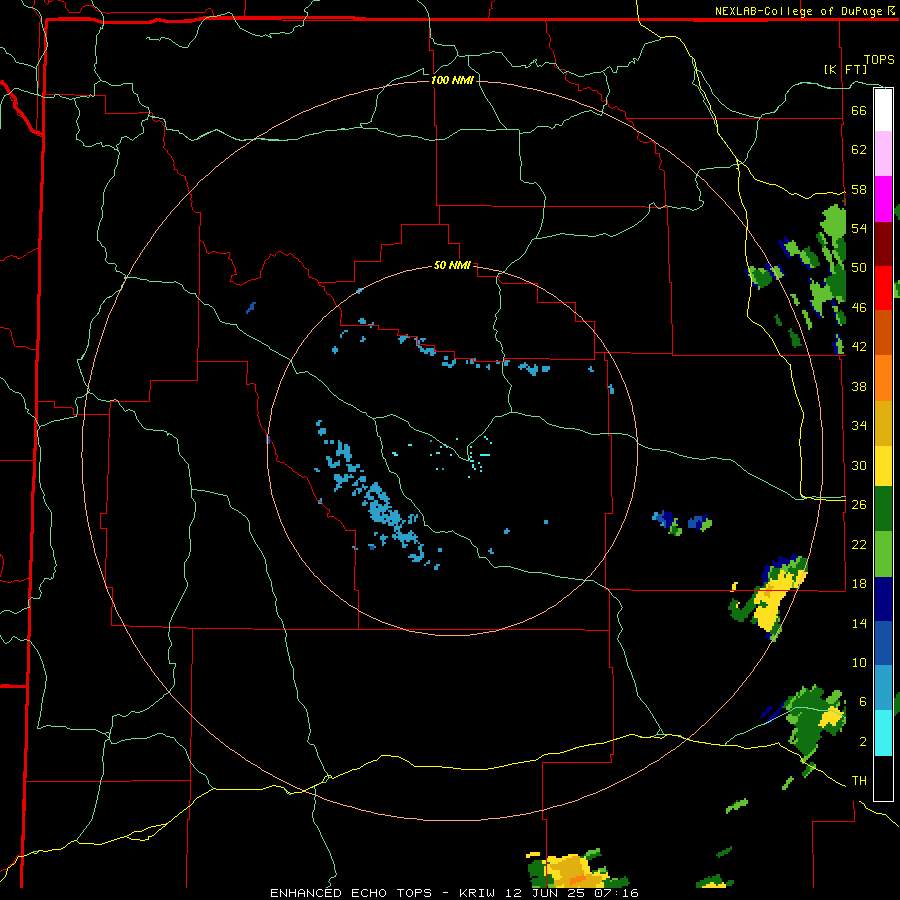Pick the light blue legend swatch
Screen dimensions: 900x900
(883, 687)
